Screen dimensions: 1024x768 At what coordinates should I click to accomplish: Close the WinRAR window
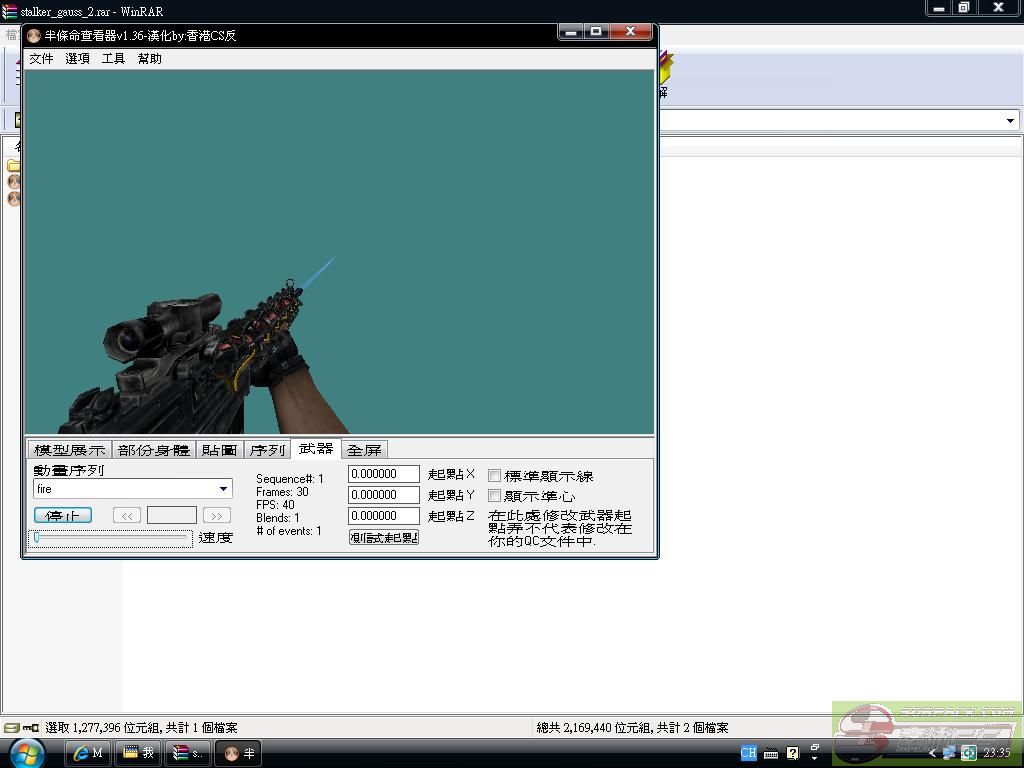pos(999,8)
